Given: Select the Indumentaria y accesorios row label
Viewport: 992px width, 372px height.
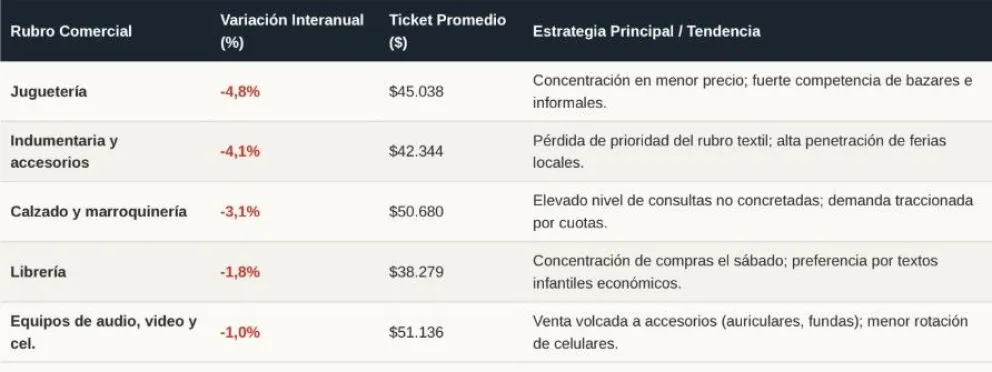Looking at the screenshot, I should coord(64,152).
